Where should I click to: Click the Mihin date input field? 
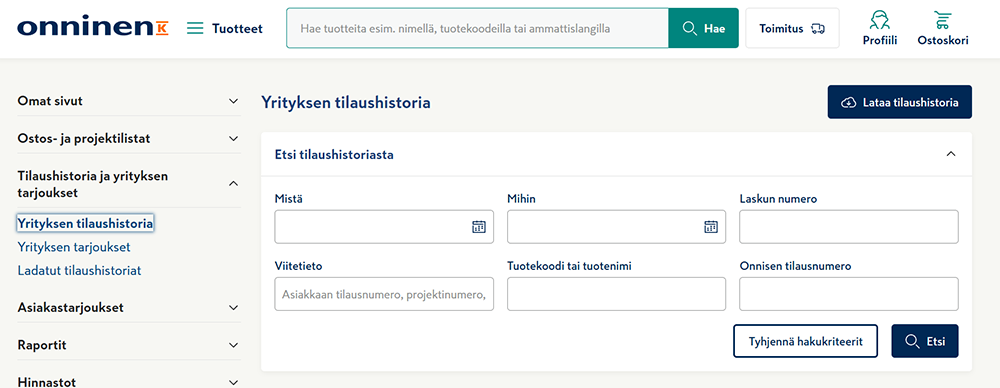point(616,227)
